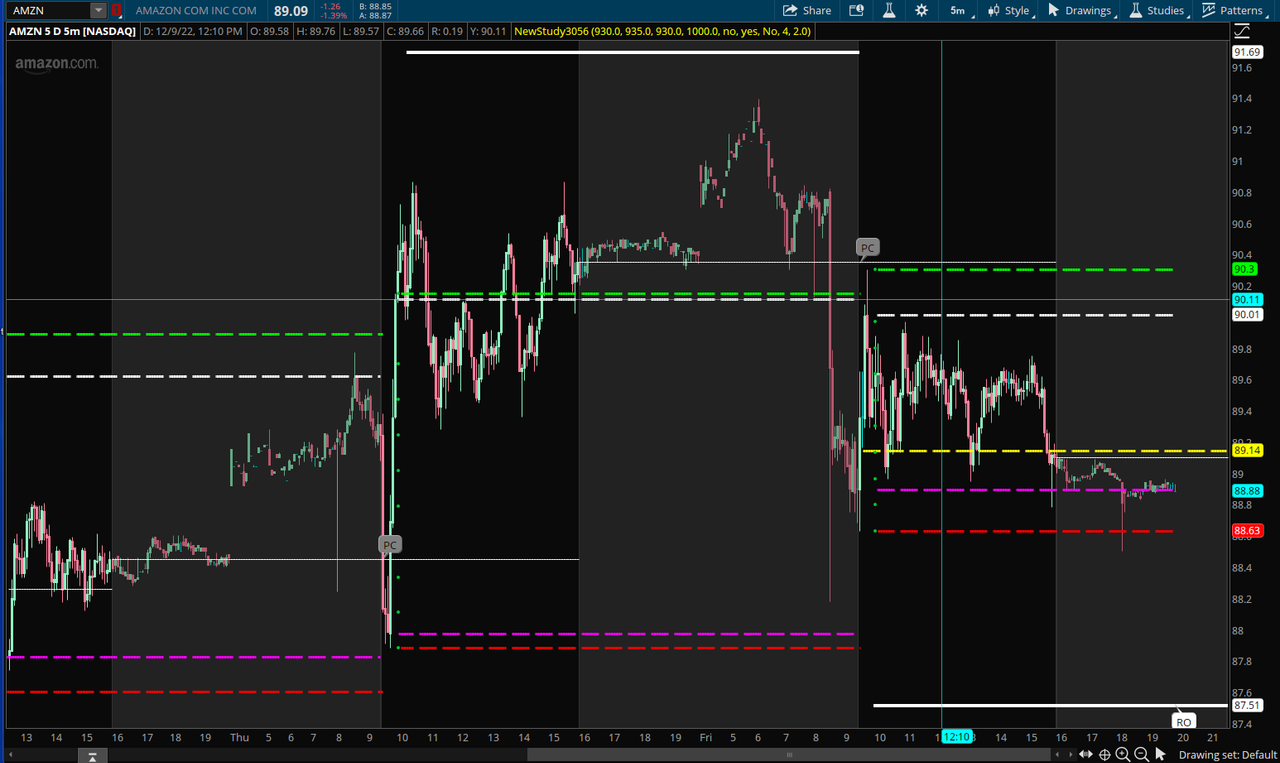Click the pan arrows icon near the zoom controls
The width and height of the screenshot is (1280, 763).
click(x=1085, y=753)
